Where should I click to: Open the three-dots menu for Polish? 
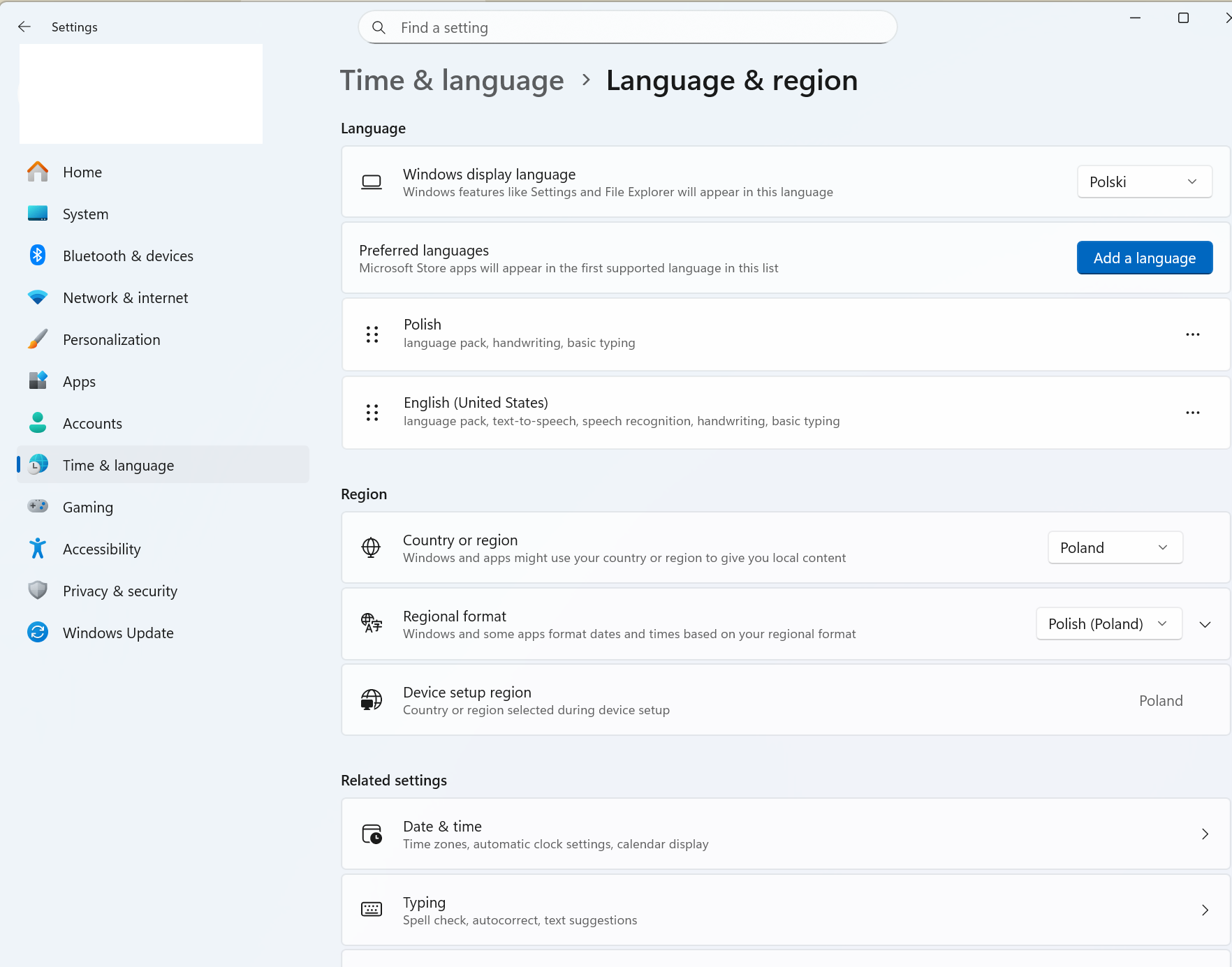pos(1193,334)
